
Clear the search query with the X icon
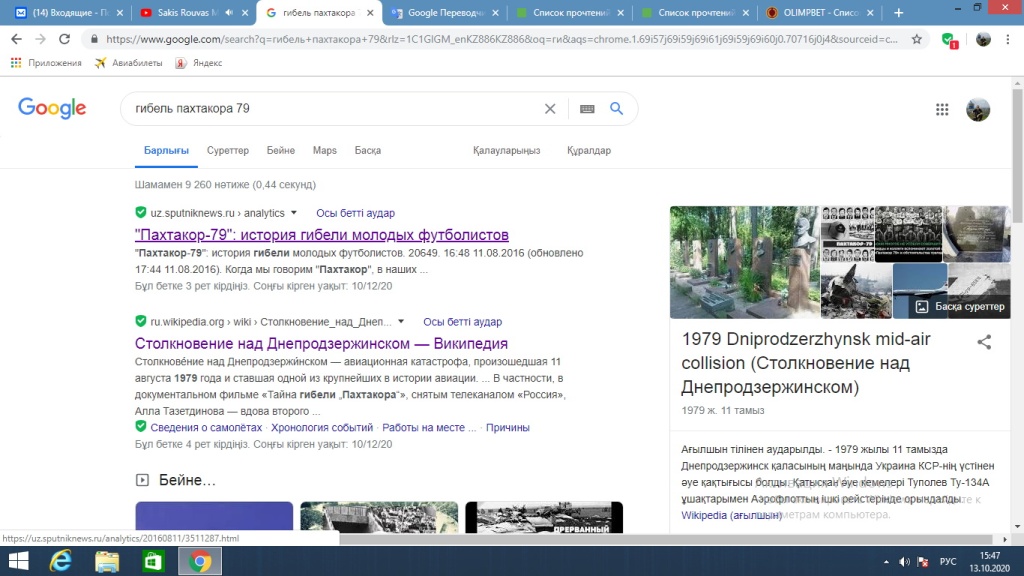coord(550,108)
